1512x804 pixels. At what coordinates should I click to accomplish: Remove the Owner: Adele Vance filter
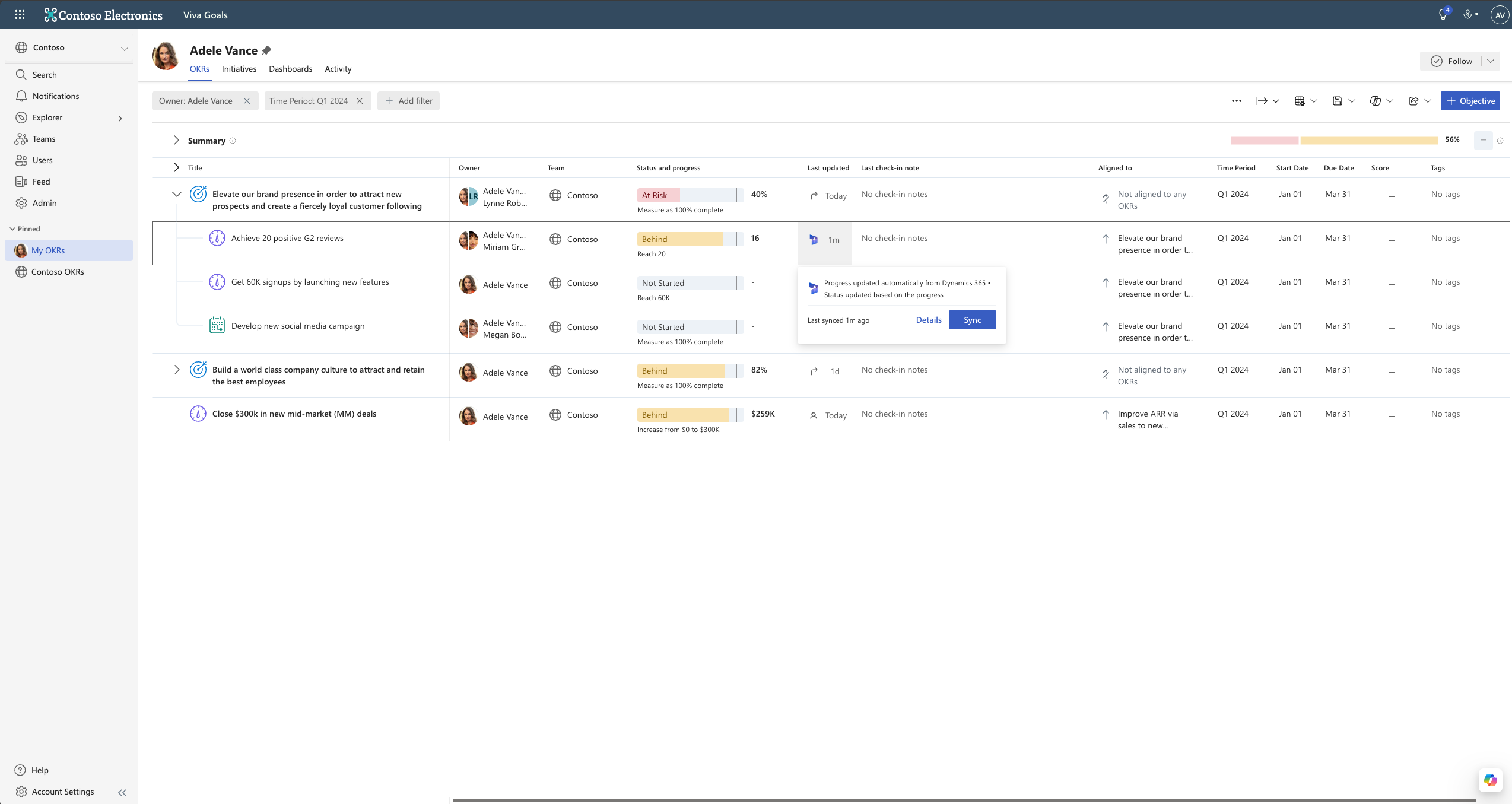(x=247, y=101)
